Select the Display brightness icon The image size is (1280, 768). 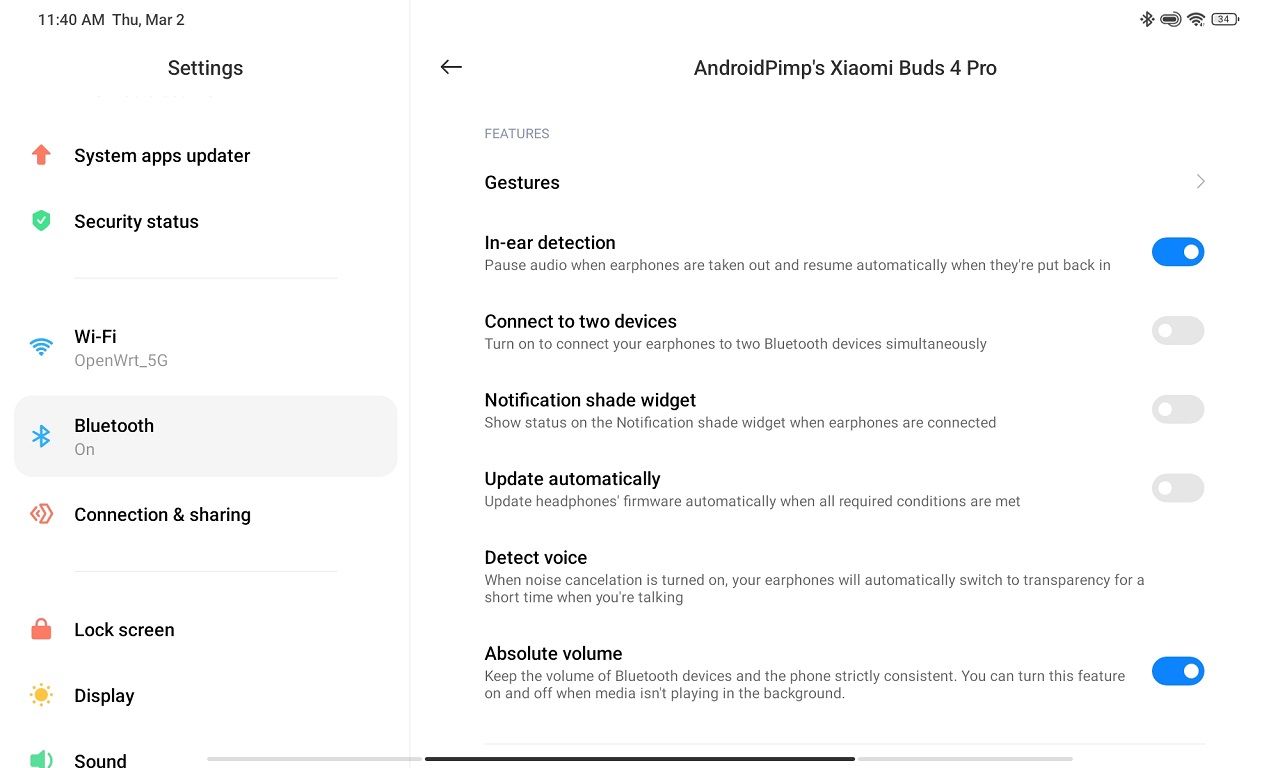coord(41,695)
